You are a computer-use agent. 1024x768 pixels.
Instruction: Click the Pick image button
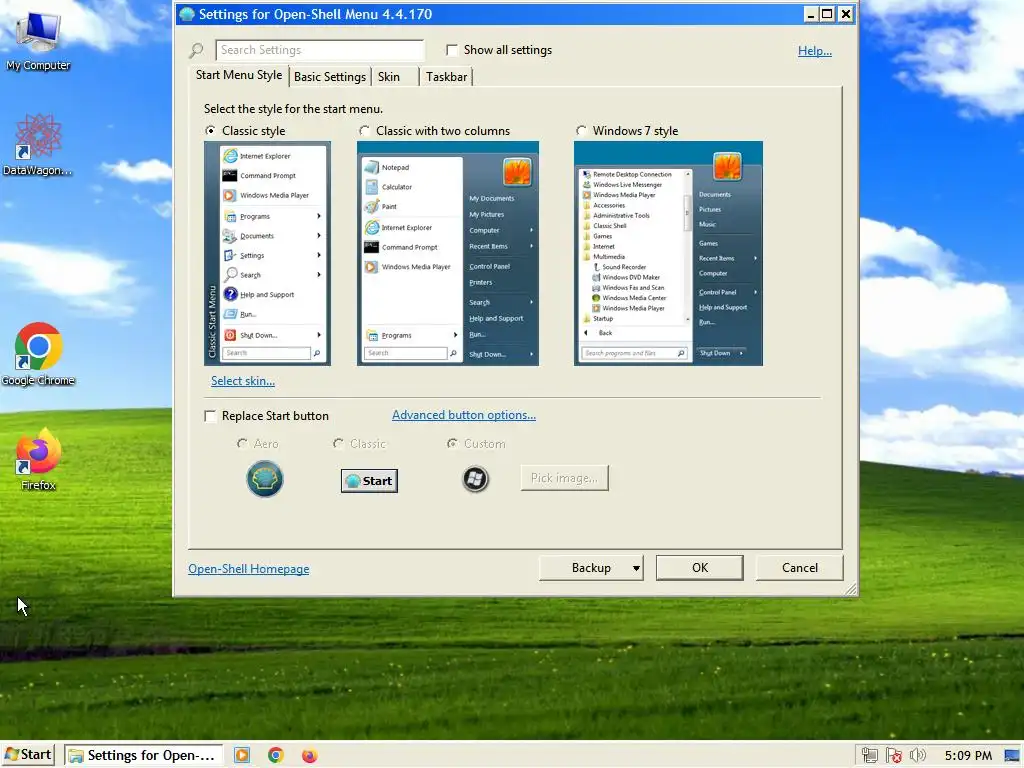564,478
